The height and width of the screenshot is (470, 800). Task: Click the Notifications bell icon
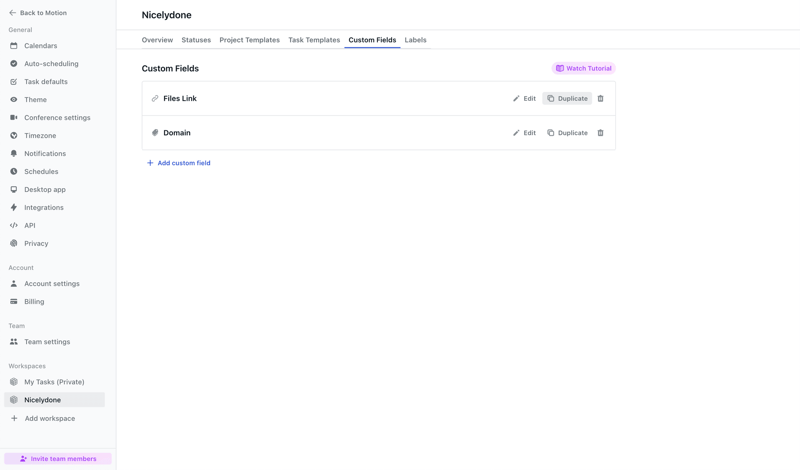click(14, 153)
